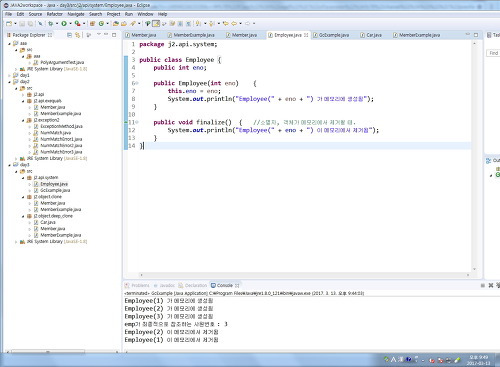
Task: Open dropdown arrow next to New Java Class
Action: tap(107, 24)
